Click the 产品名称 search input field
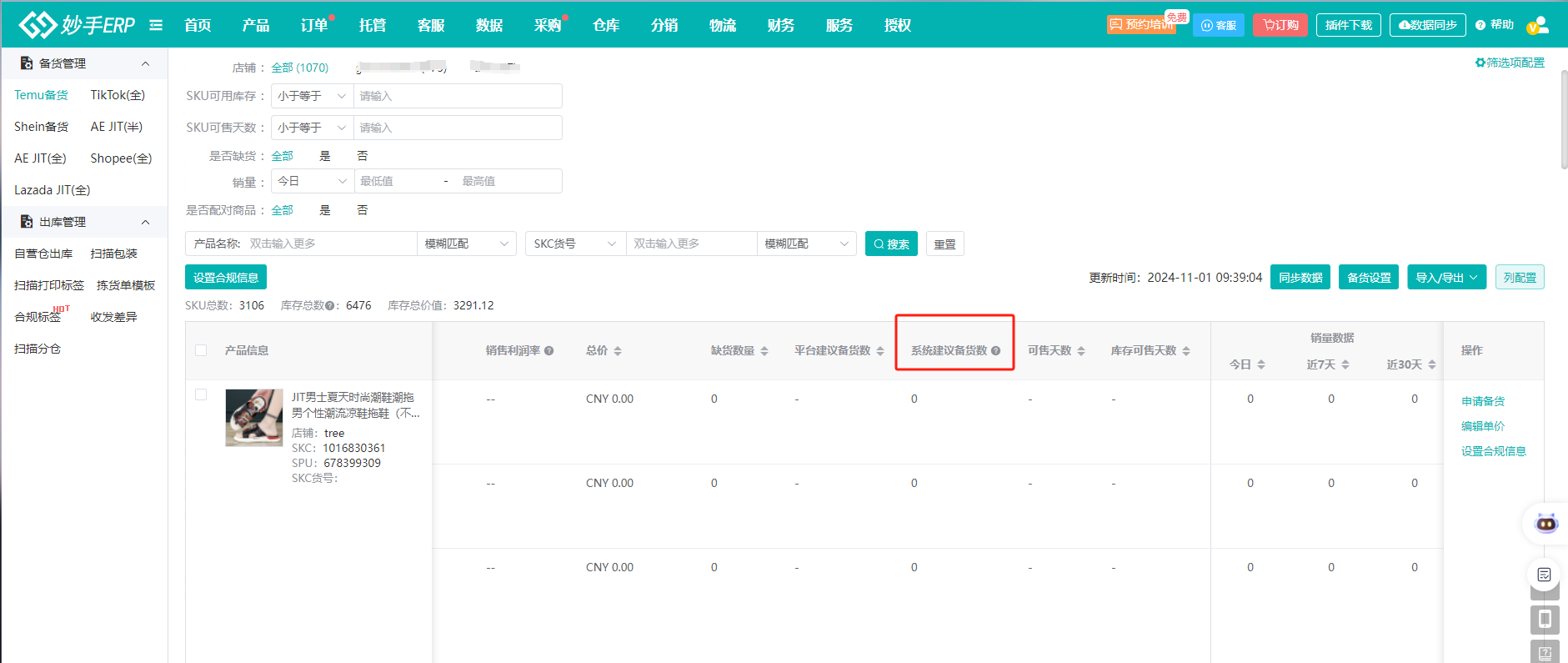 332,244
